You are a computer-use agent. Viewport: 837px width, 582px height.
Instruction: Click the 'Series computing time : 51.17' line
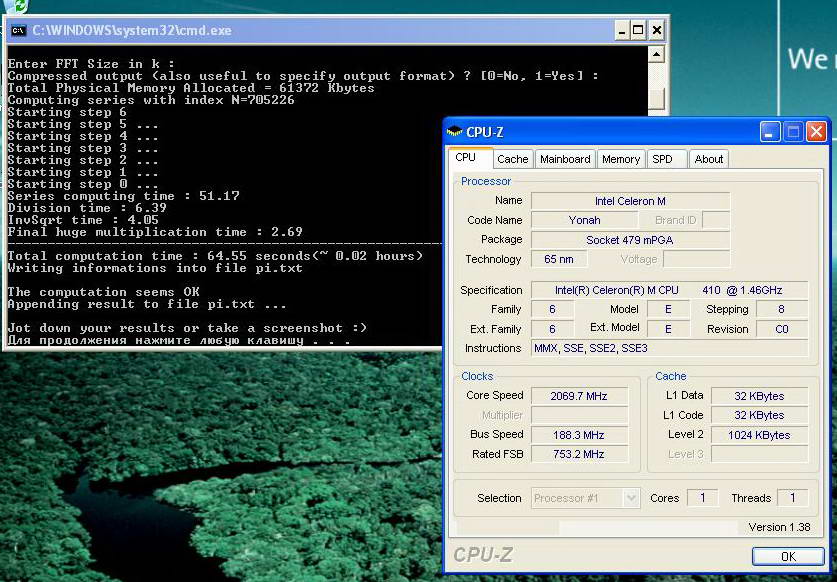pos(123,196)
